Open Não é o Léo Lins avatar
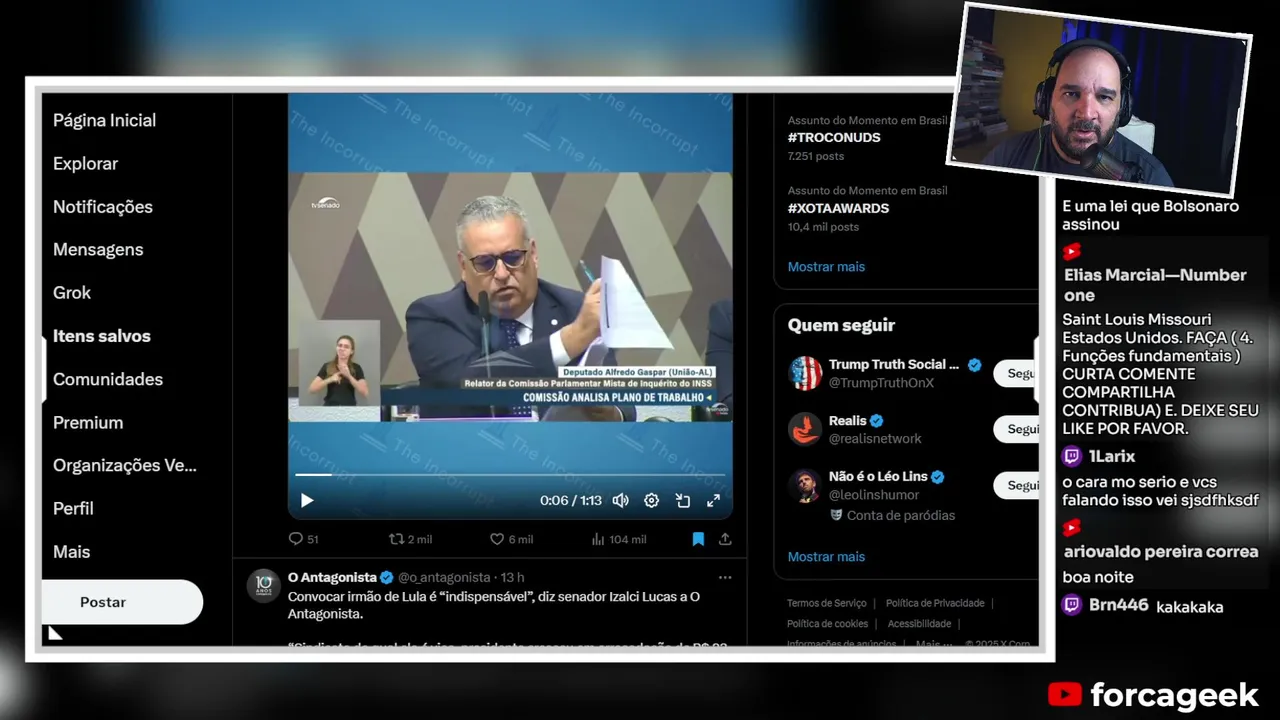The width and height of the screenshot is (1280, 720). (806, 485)
